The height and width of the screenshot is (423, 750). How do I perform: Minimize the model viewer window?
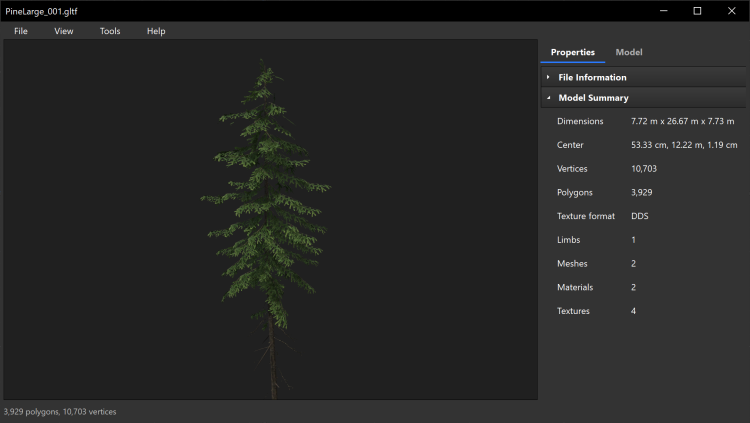pyautogui.click(x=662, y=10)
